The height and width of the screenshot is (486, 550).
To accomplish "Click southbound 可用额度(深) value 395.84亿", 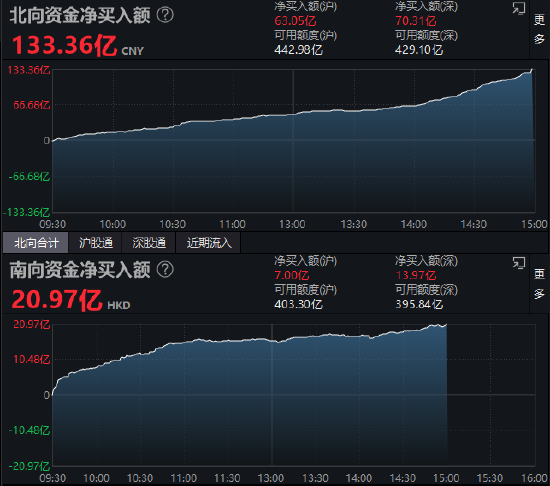I will (x=419, y=304).
